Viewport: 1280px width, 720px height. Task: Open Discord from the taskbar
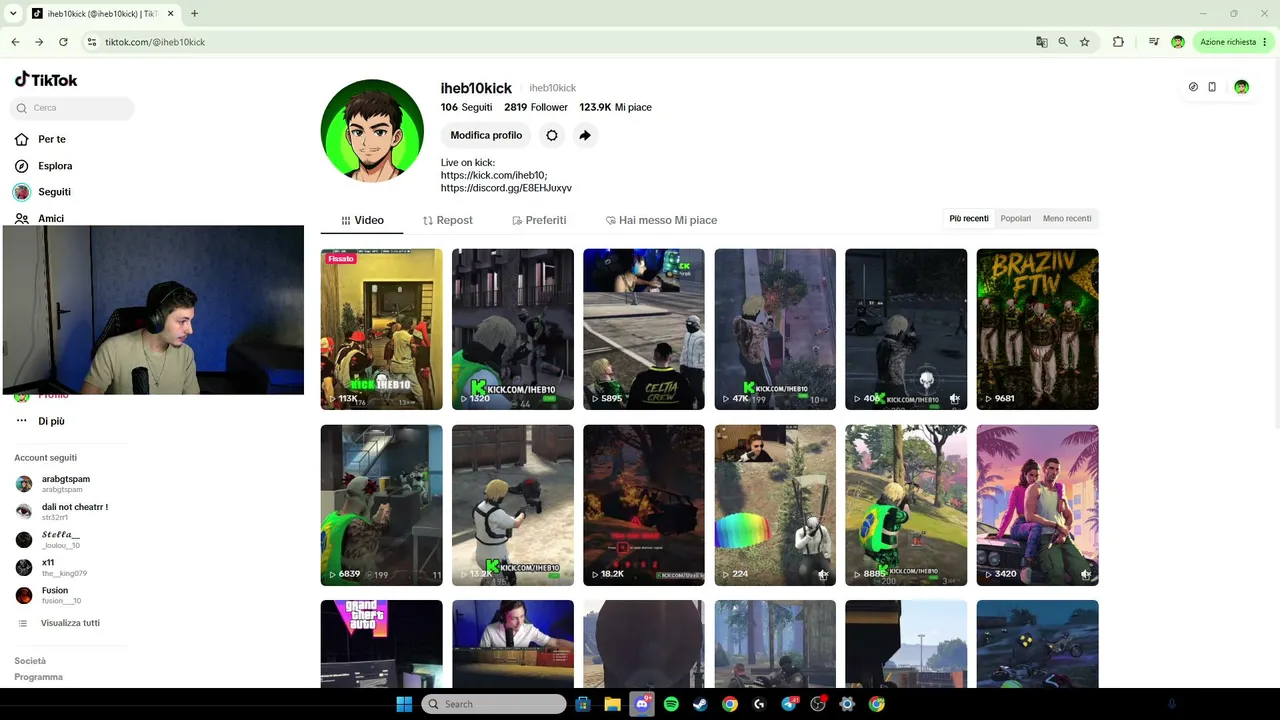coord(642,704)
